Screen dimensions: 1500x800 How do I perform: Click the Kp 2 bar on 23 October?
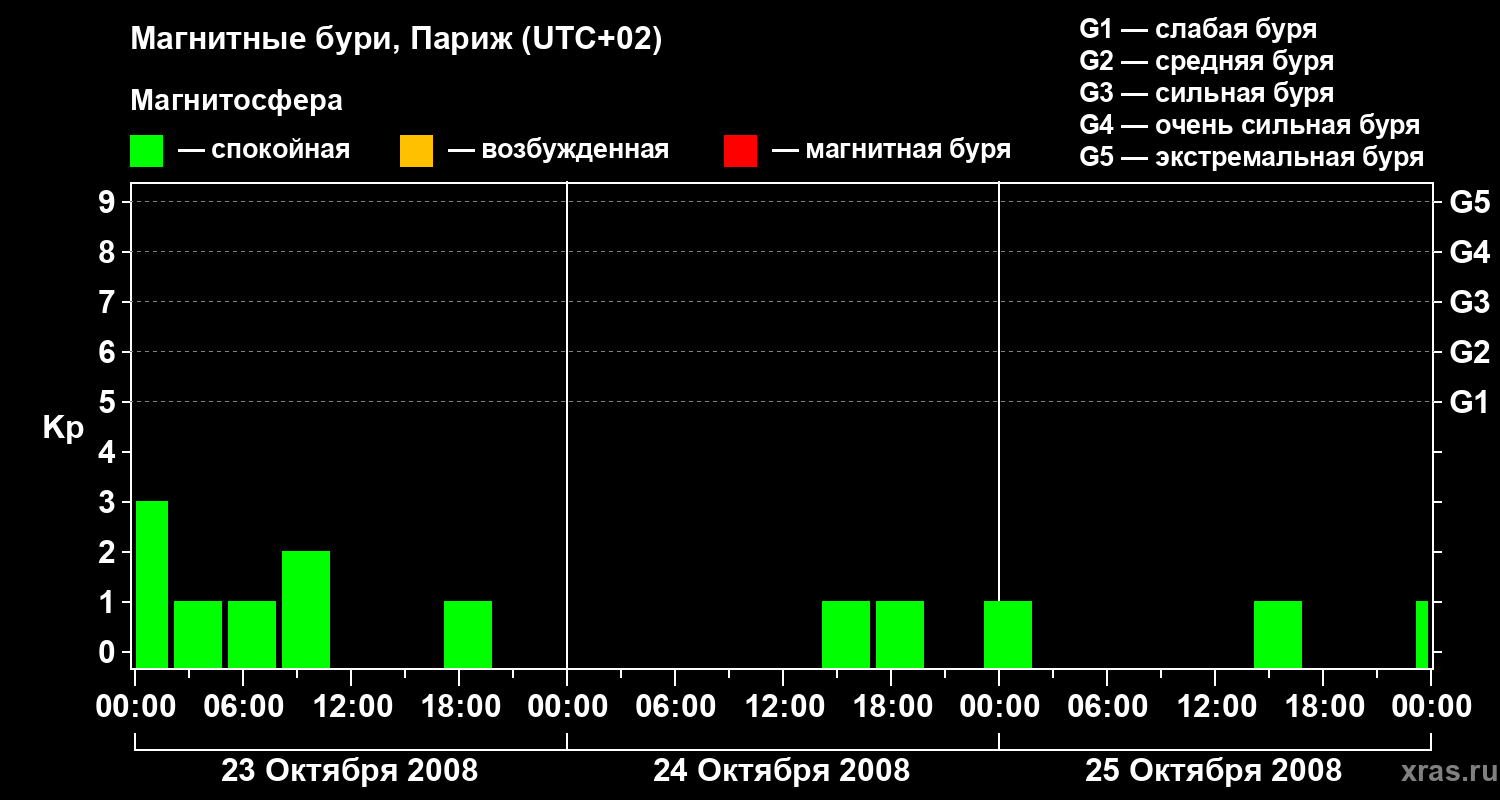click(306, 609)
